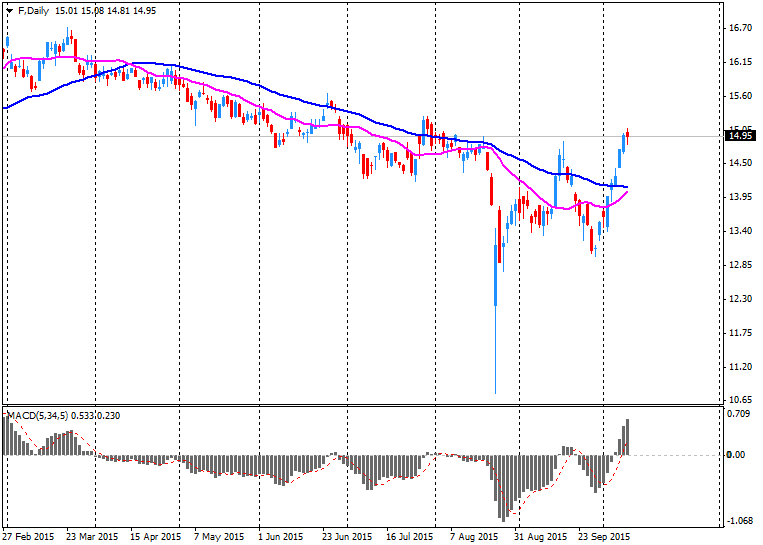
Task: Click the 0.00 MACD scale label
Action: click(735, 454)
